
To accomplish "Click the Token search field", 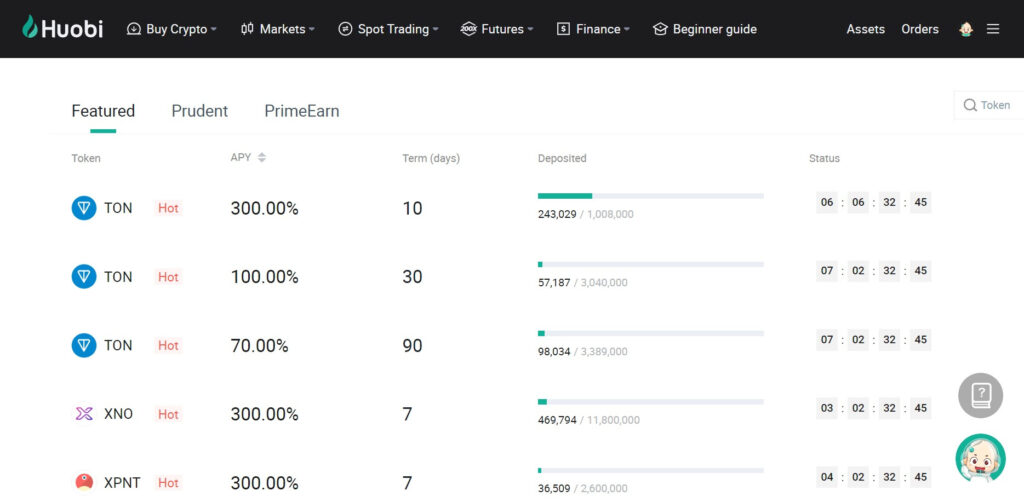I will 989,105.
